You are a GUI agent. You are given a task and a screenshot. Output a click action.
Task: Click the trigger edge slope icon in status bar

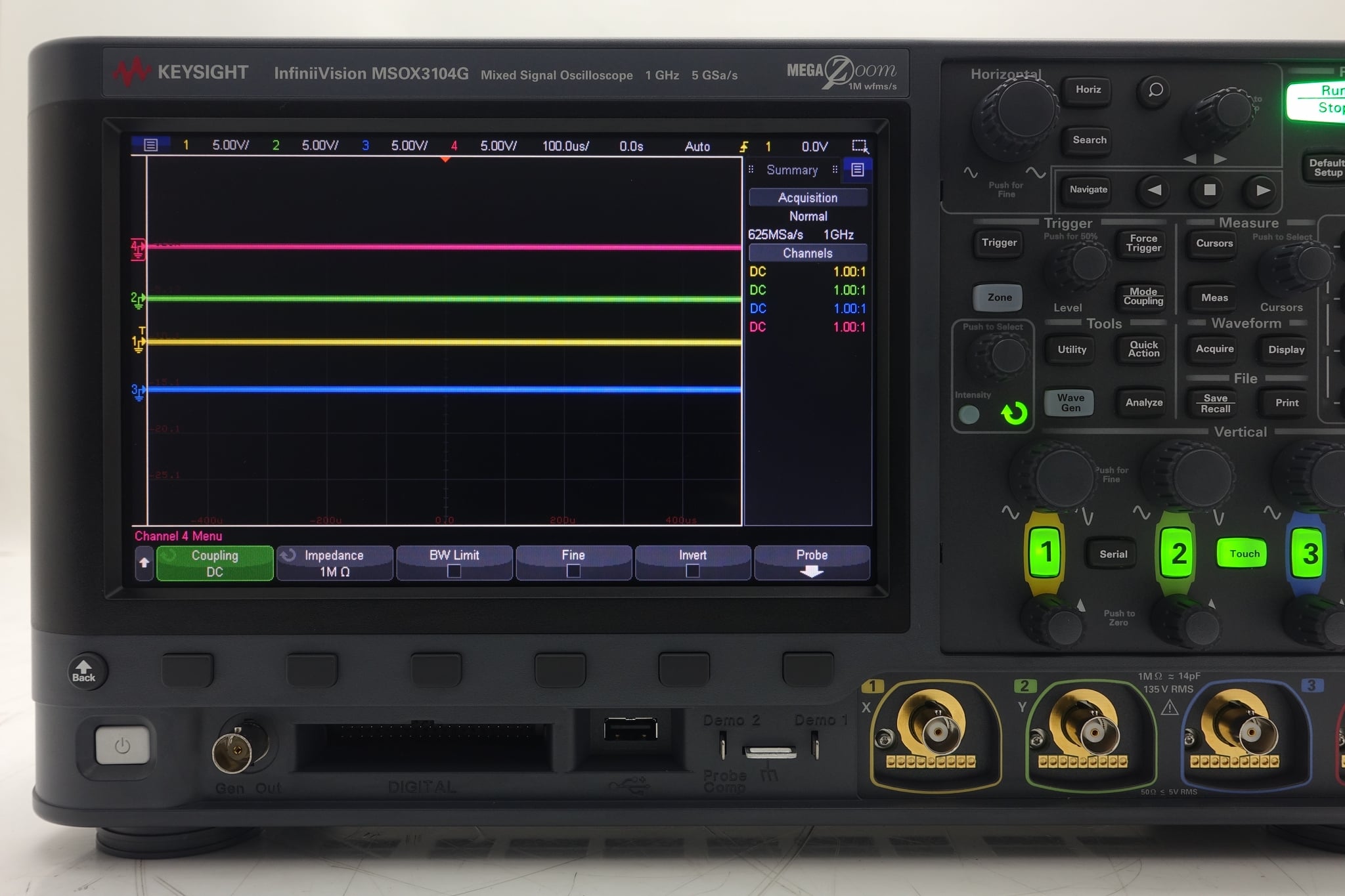(745, 146)
